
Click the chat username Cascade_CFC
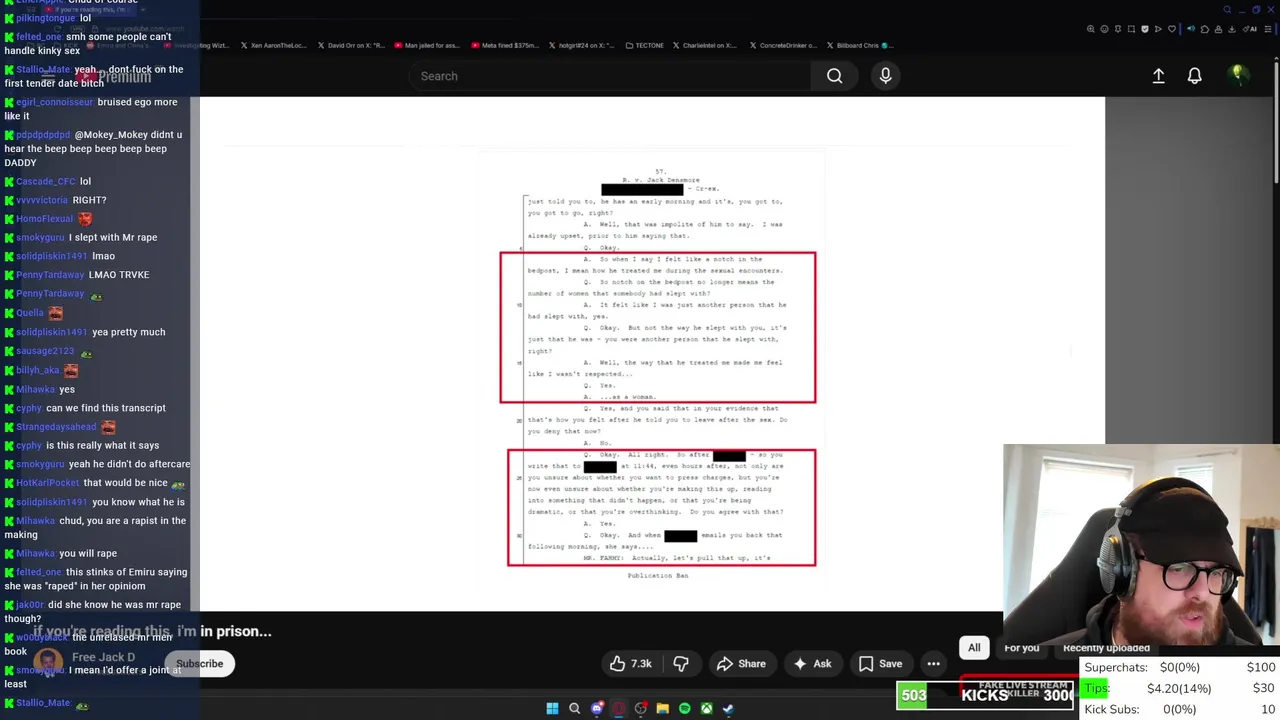pos(46,182)
